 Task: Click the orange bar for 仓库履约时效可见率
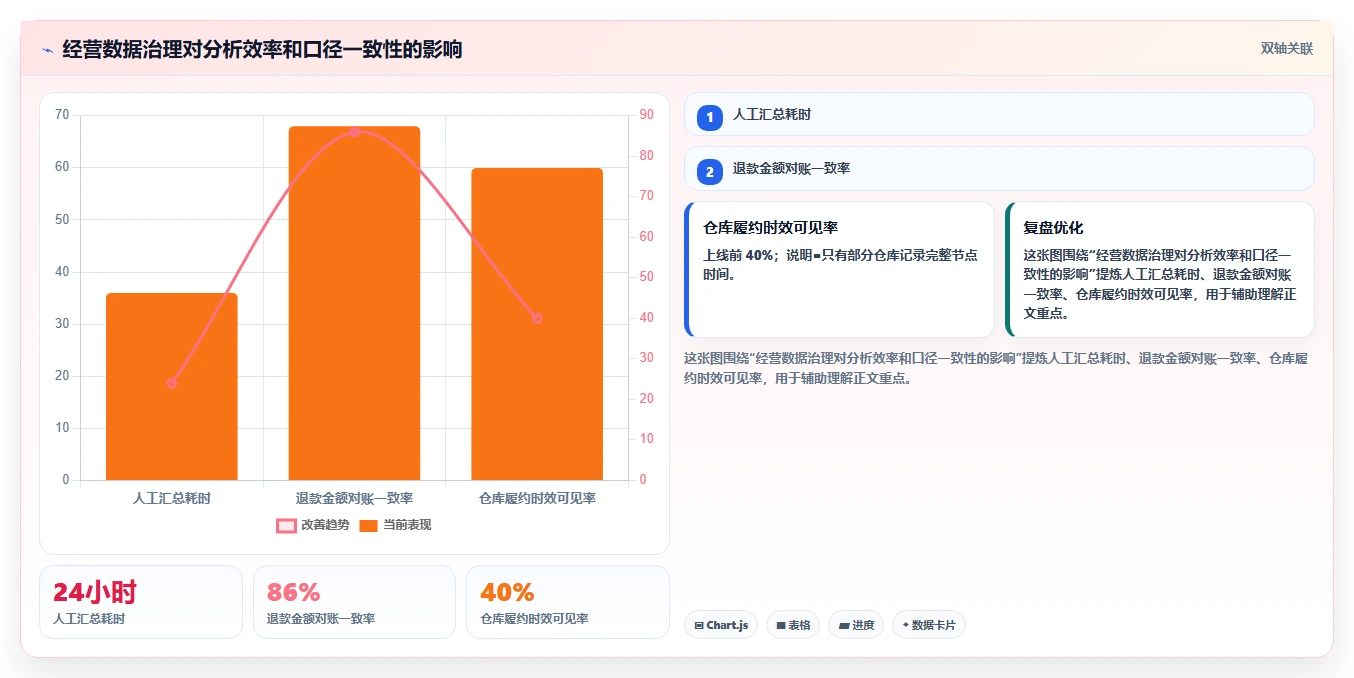[537, 324]
